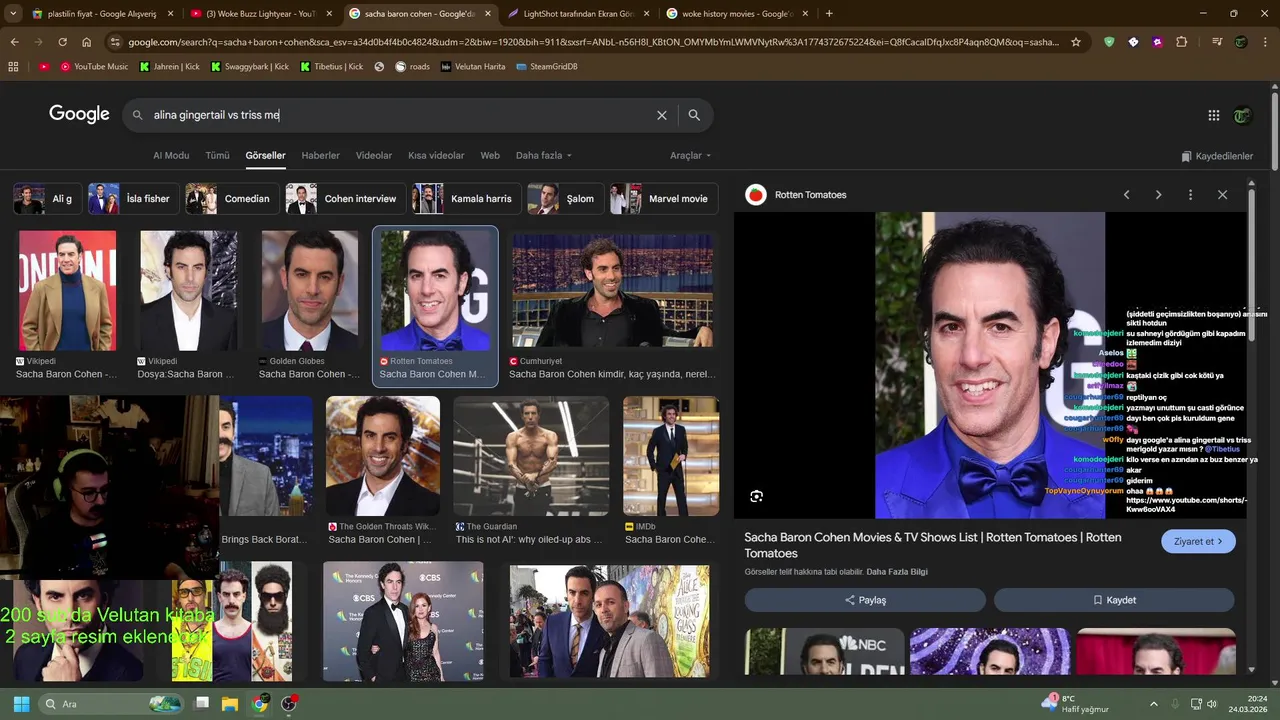This screenshot has width=1280, height=720.
Task: Click into the Google search field
Action: click(400, 115)
